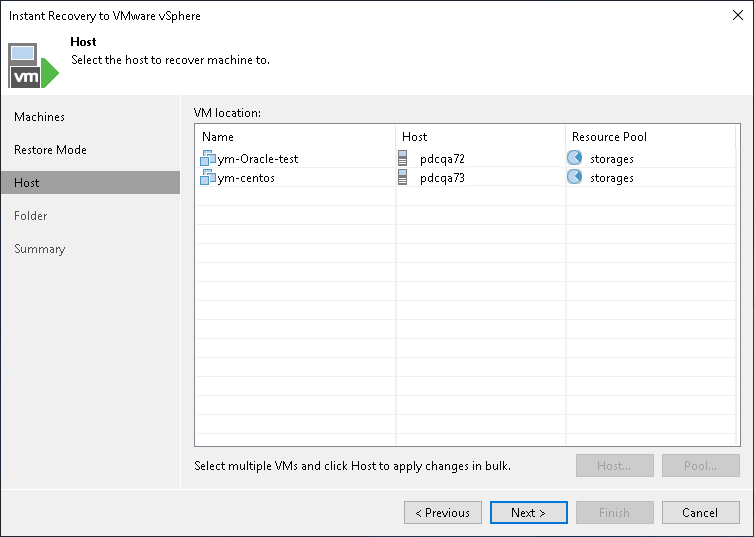Click the host server icon for pdcqa73
The height and width of the screenshot is (537, 754).
click(x=402, y=177)
